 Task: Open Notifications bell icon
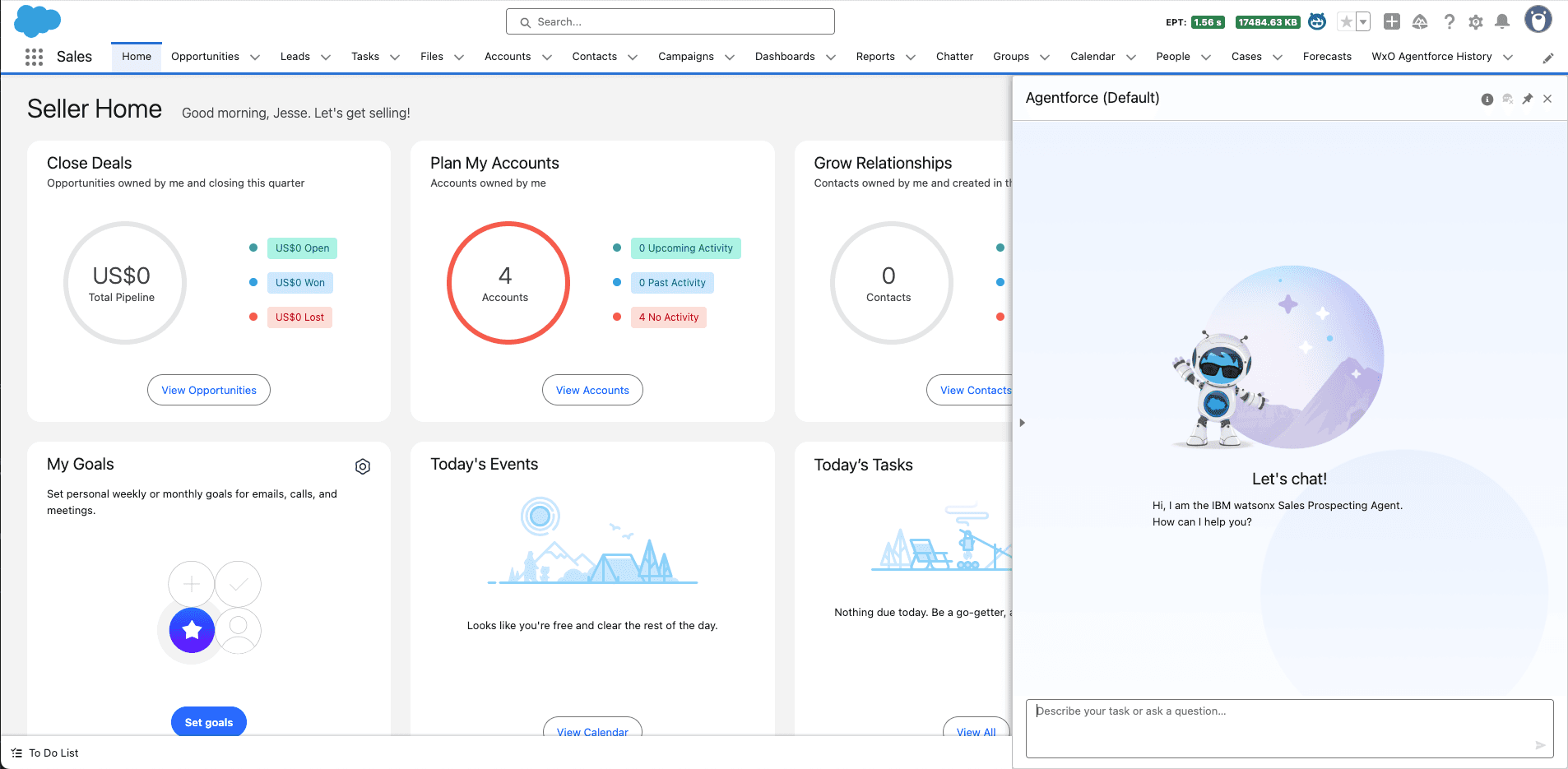tap(1502, 22)
